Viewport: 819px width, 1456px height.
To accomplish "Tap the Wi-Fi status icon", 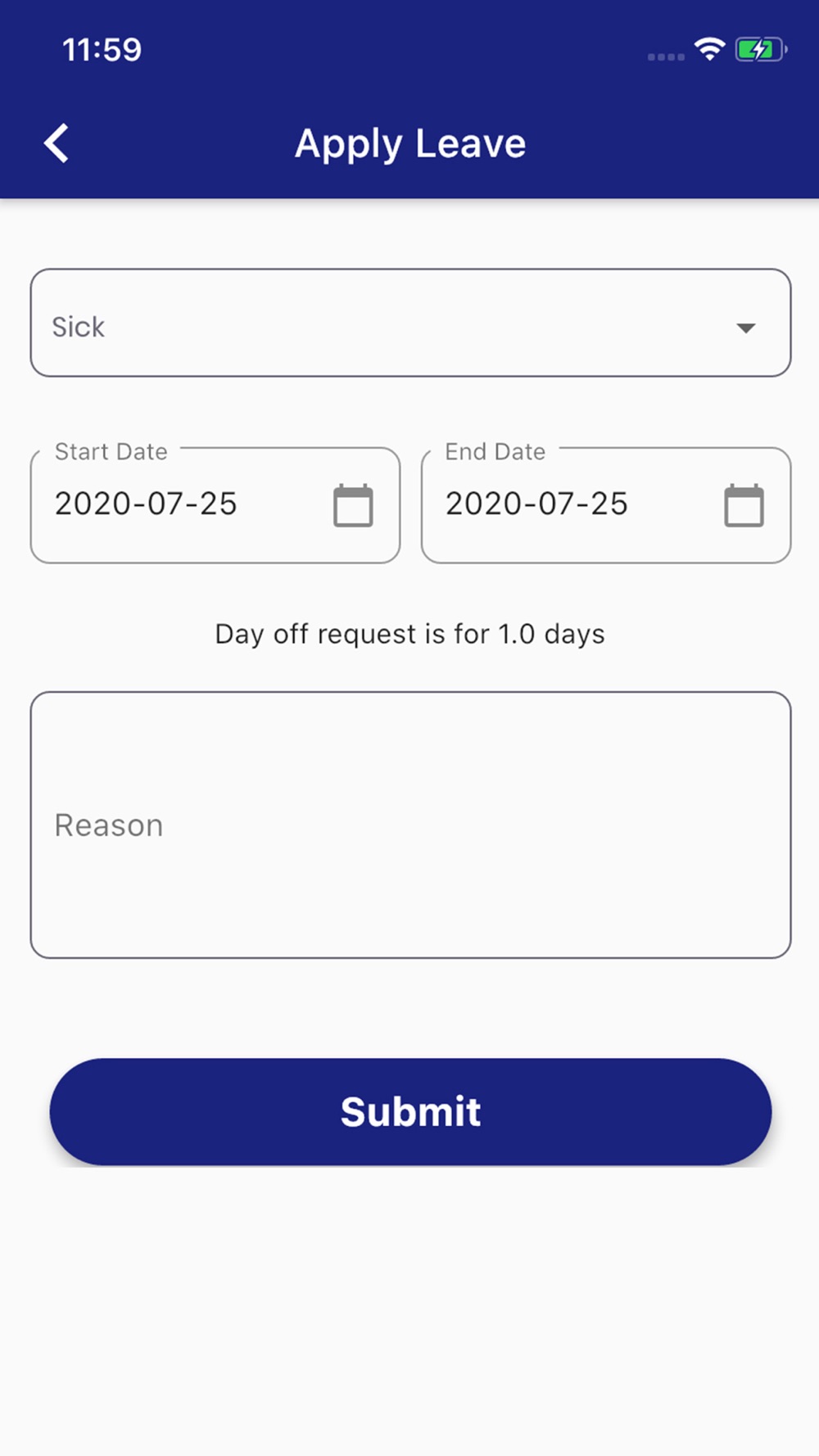I will [x=709, y=49].
